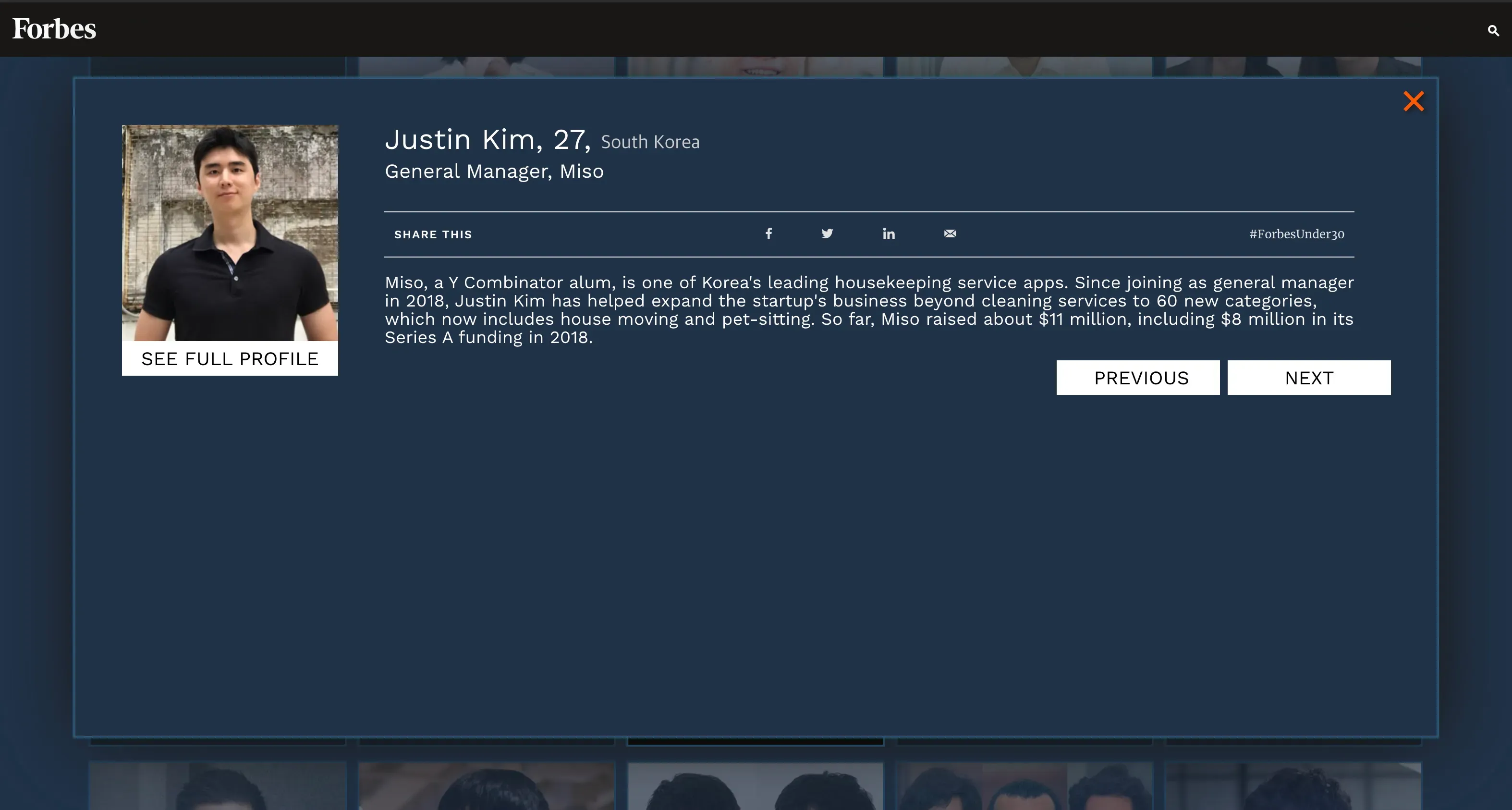
Task: Click the #ForbesUnder30 hashtag
Action: click(1297, 234)
